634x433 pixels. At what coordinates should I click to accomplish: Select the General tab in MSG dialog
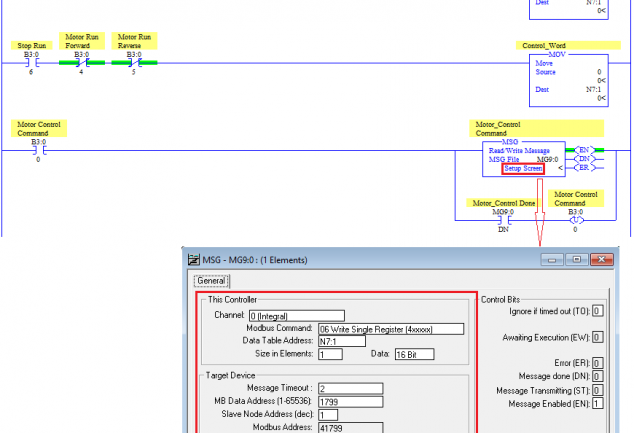[x=211, y=281]
